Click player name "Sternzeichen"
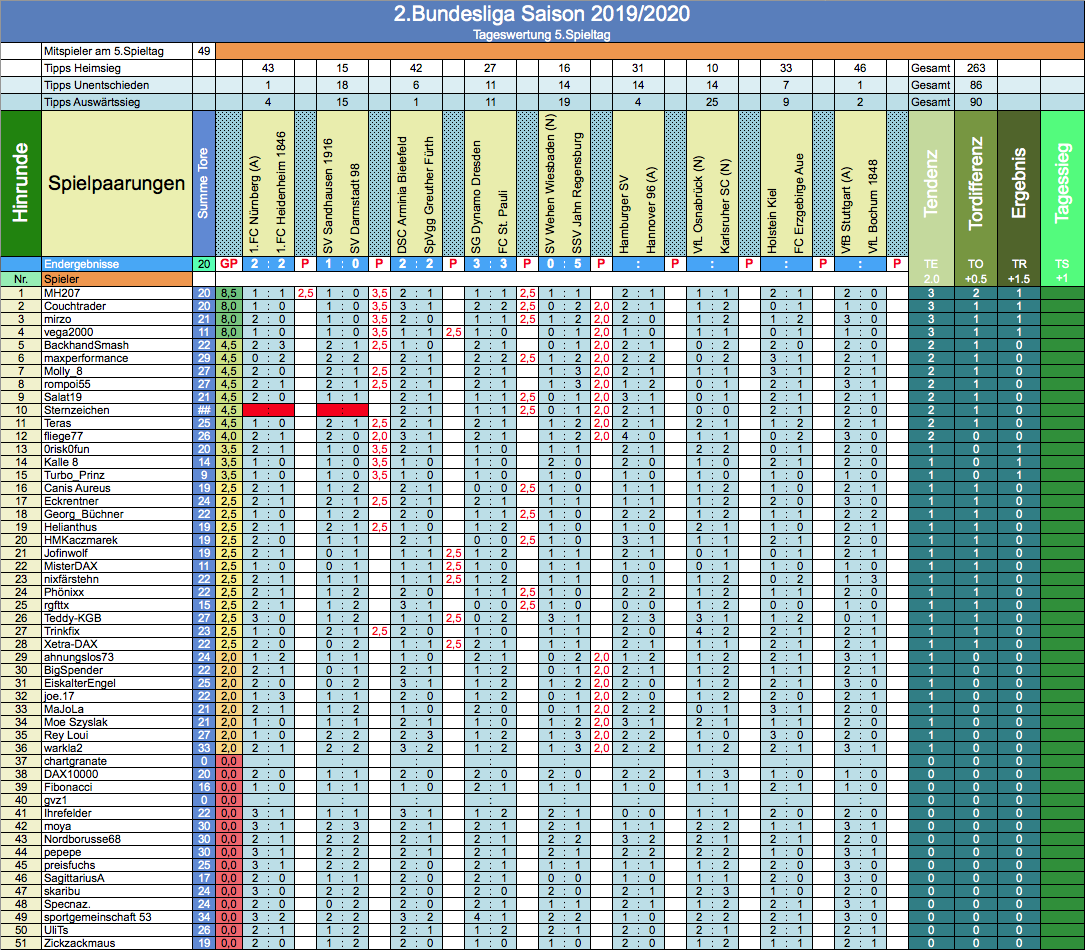Image resolution: width=1085 pixels, height=950 pixels. click(x=77, y=410)
